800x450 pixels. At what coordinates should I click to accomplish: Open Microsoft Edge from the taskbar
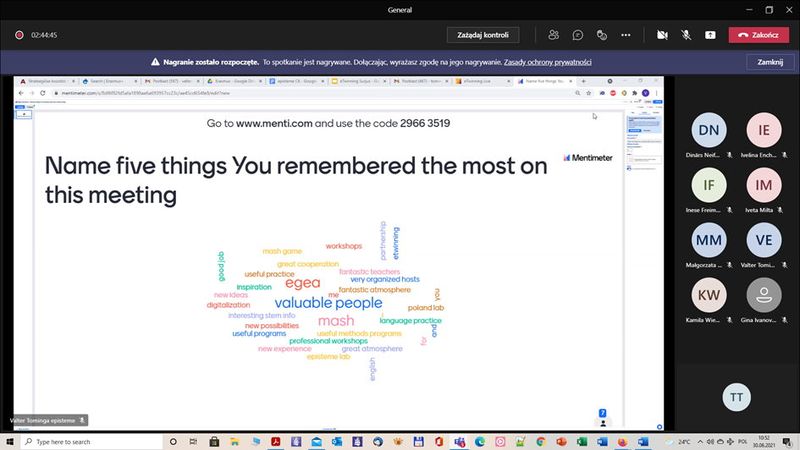click(480, 442)
